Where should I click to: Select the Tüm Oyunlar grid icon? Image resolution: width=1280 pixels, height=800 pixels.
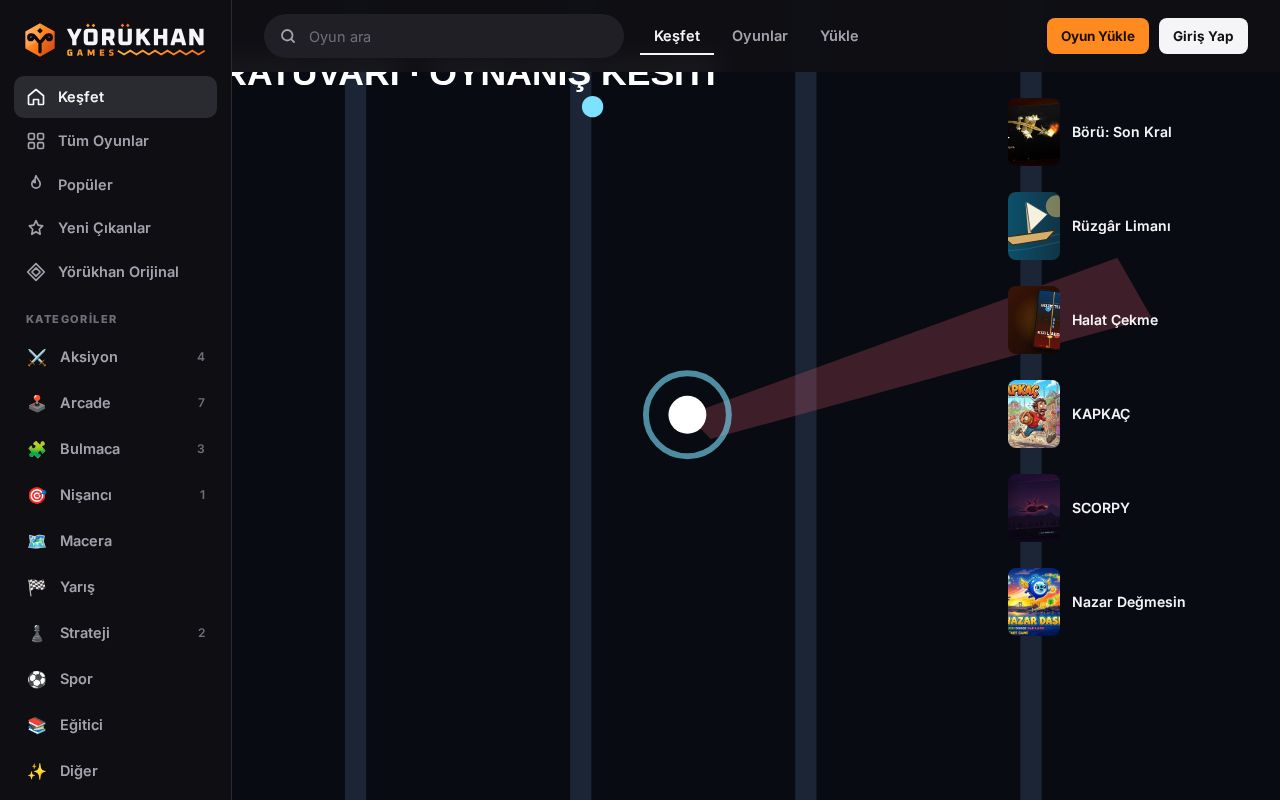tap(36, 141)
